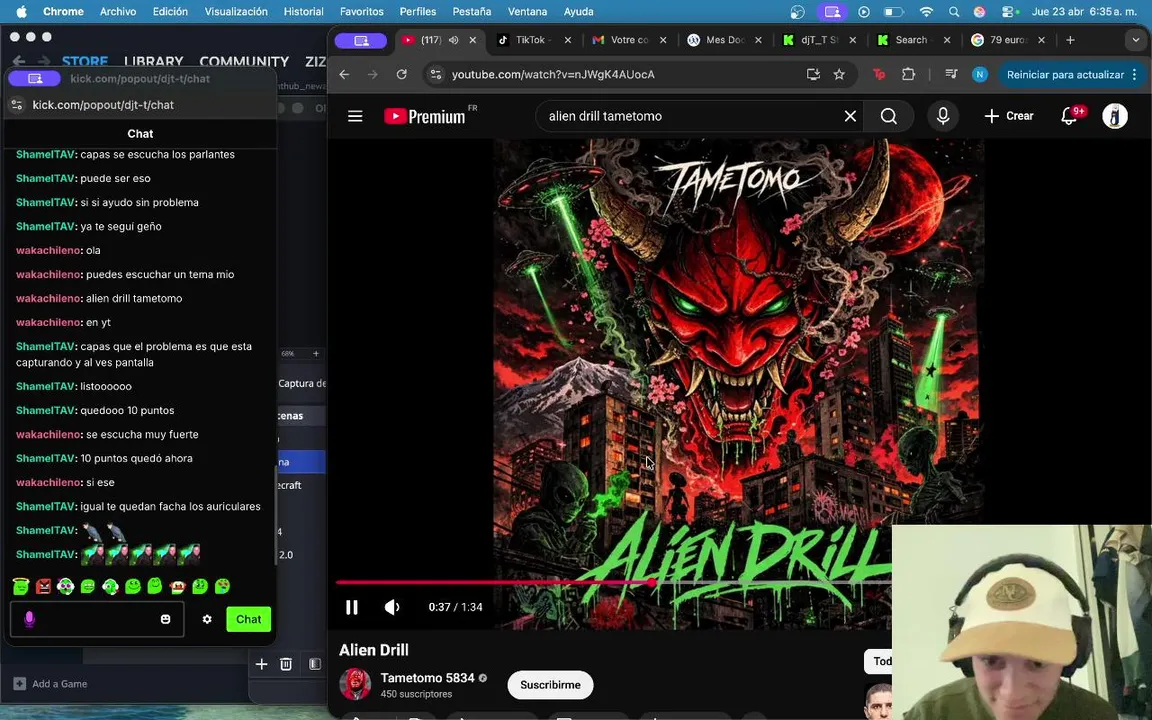Mute the YouTube video volume
Viewport: 1152px width, 720px height.
click(x=392, y=607)
